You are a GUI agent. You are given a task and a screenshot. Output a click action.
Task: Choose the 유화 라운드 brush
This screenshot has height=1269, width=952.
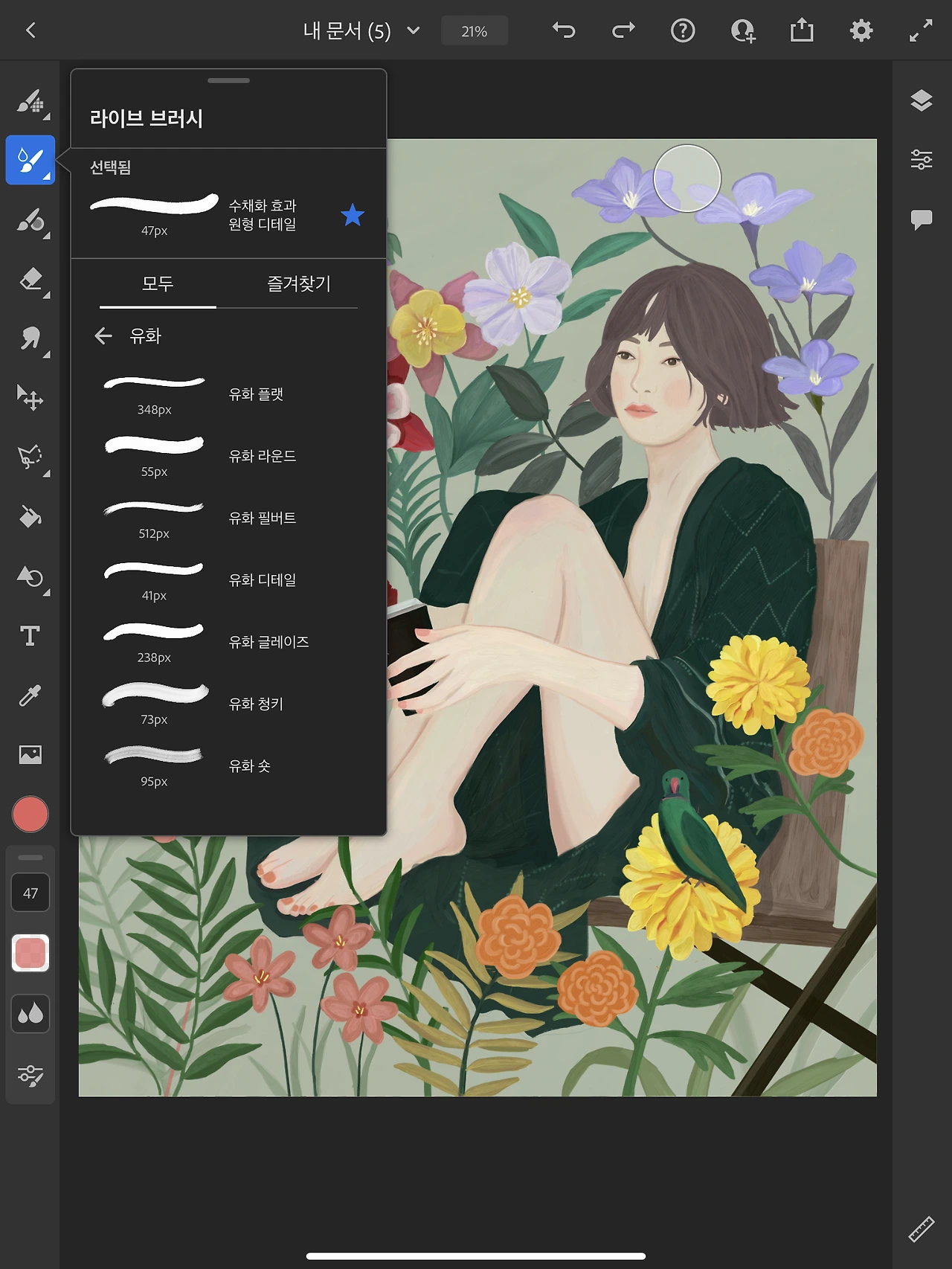pos(228,456)
